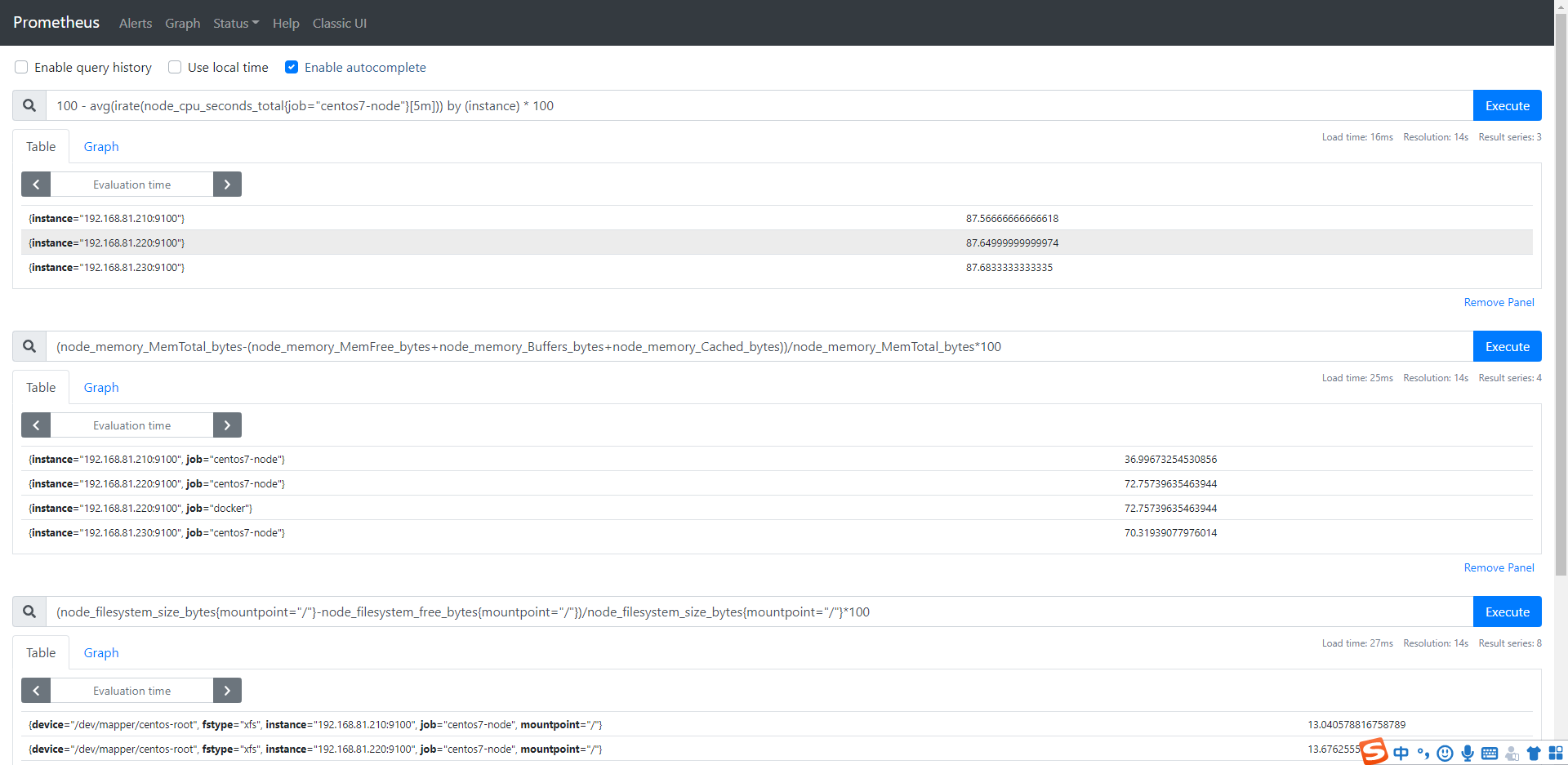Execute the memory usage query

[x=1507, y=346]
